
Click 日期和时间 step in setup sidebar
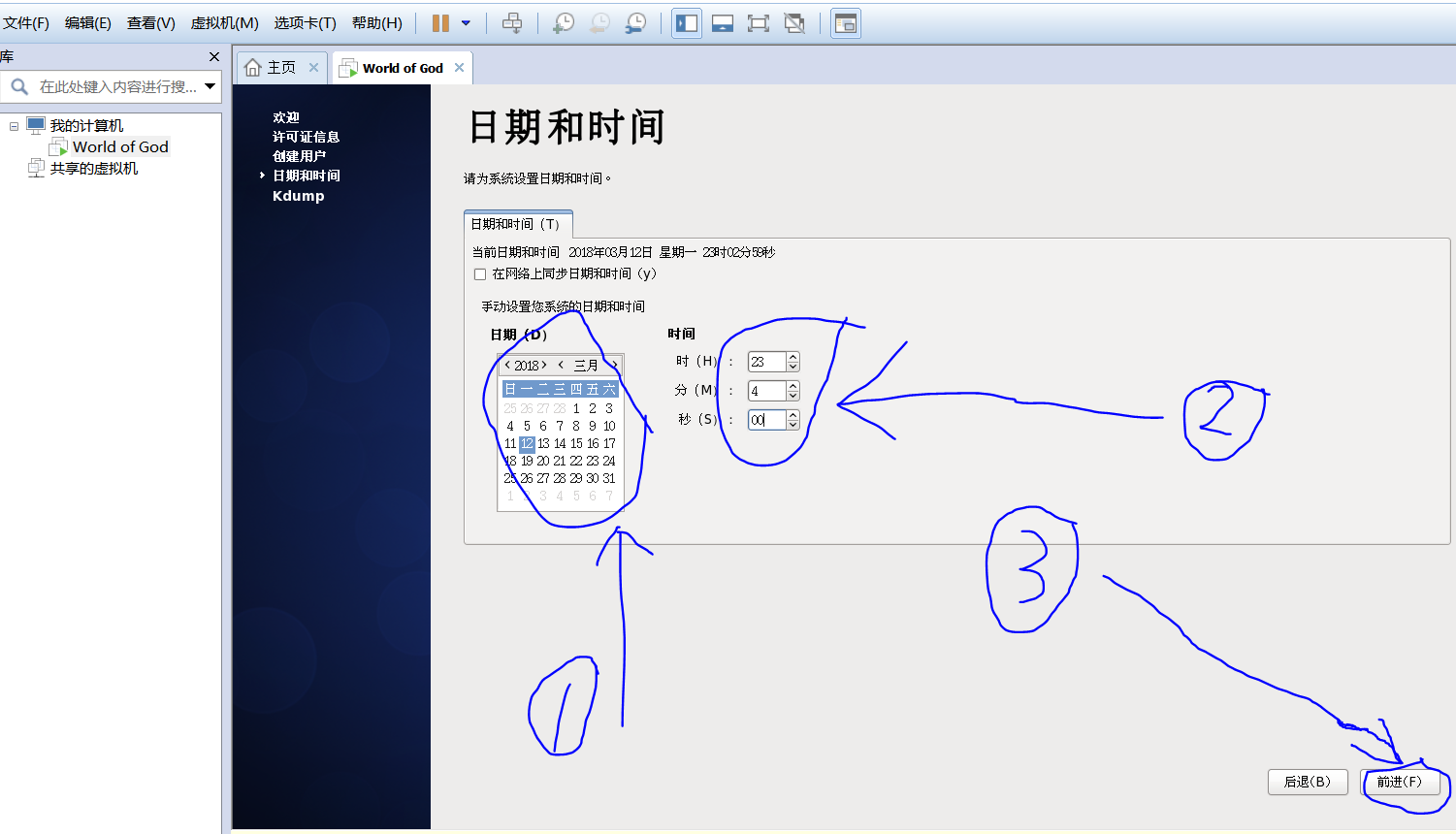[x=307, y=176]
